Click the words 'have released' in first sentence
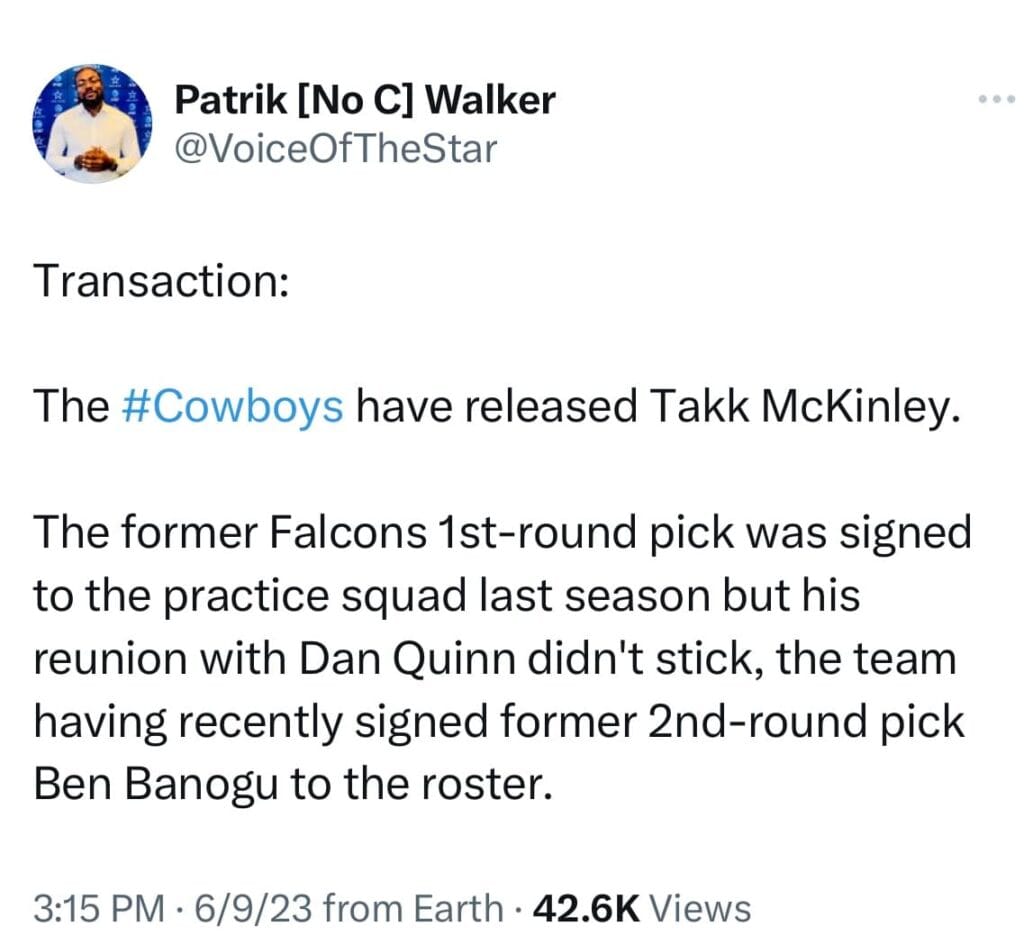1024x945 pixels. tap(496, 406)
